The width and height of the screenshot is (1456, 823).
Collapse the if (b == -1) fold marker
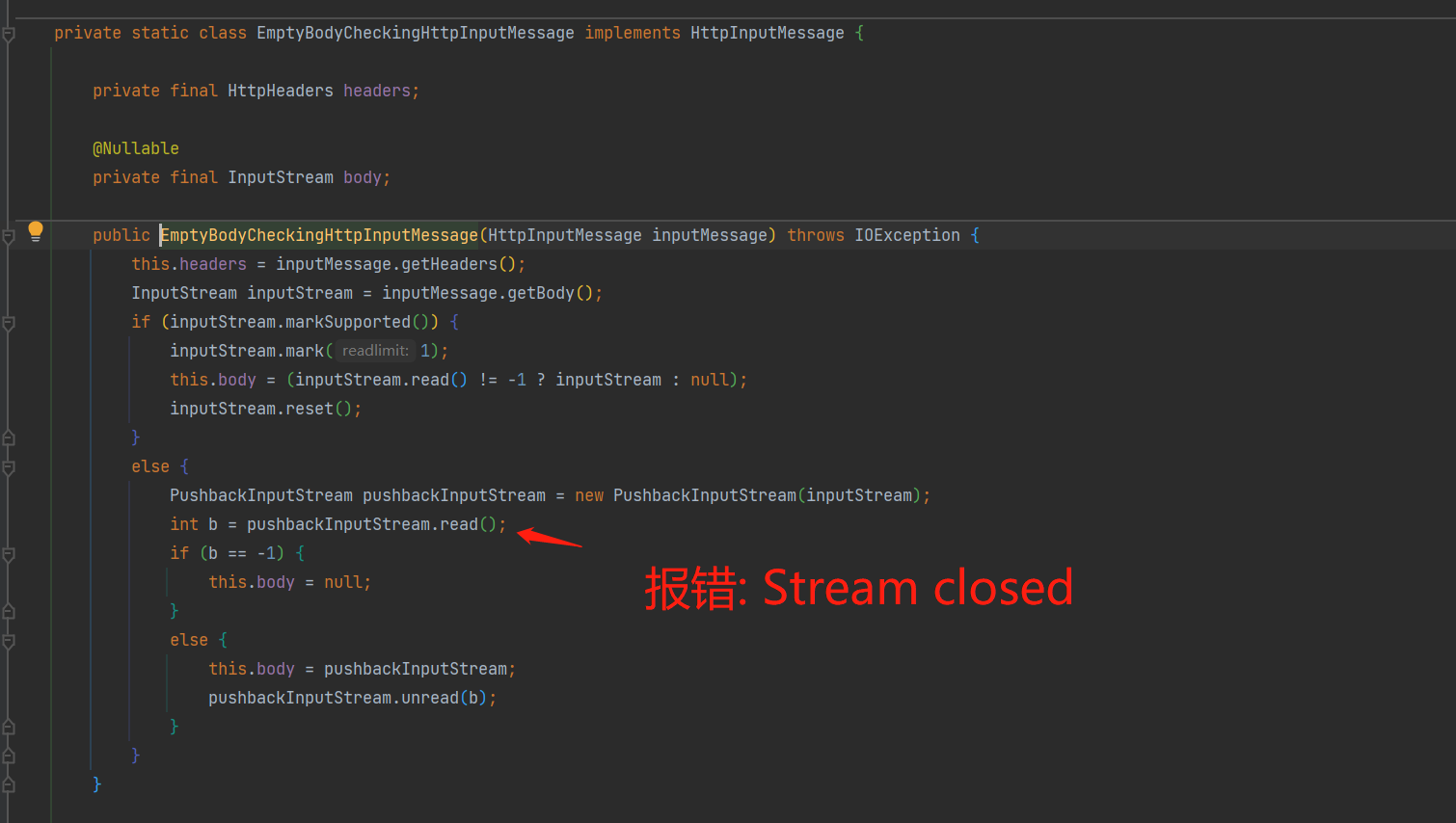click(x=8, y=552)
